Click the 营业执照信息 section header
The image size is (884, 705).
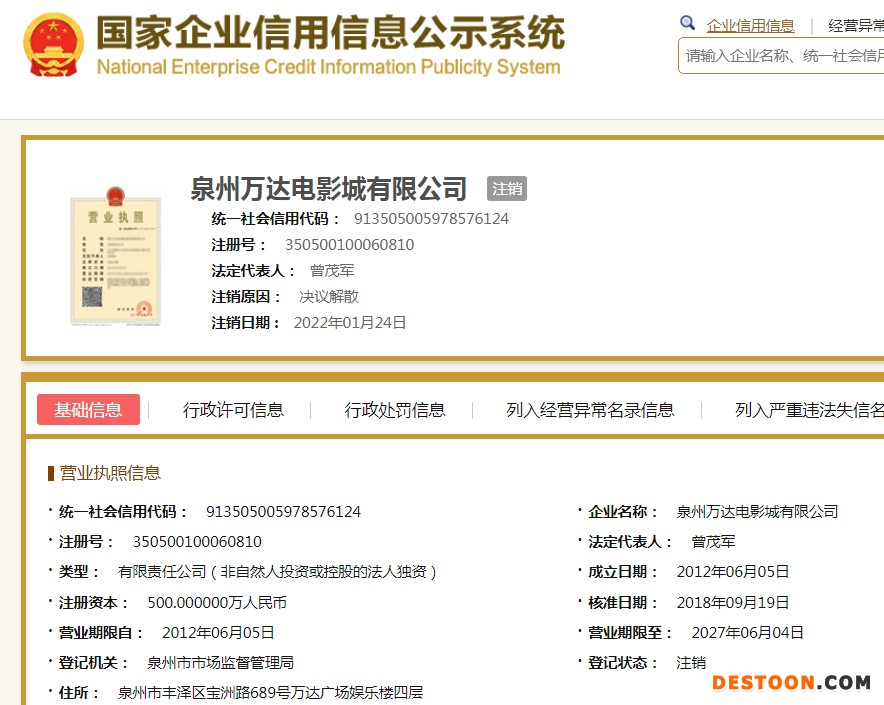pyautogui.click(x=110, y=473)
